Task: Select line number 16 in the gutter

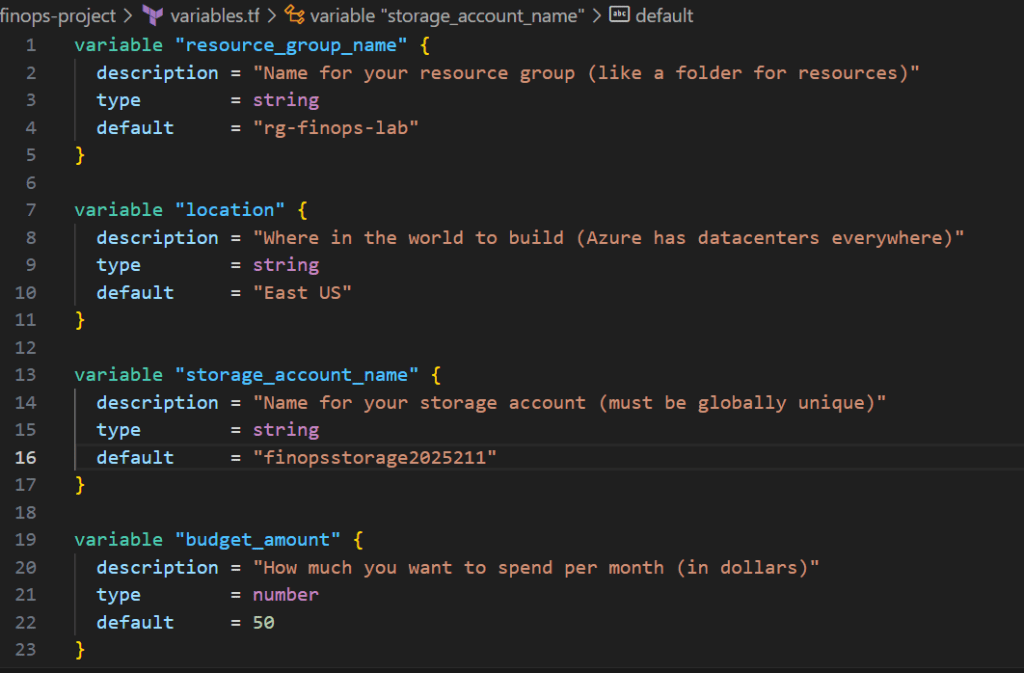Action: (x=26, y=457)
